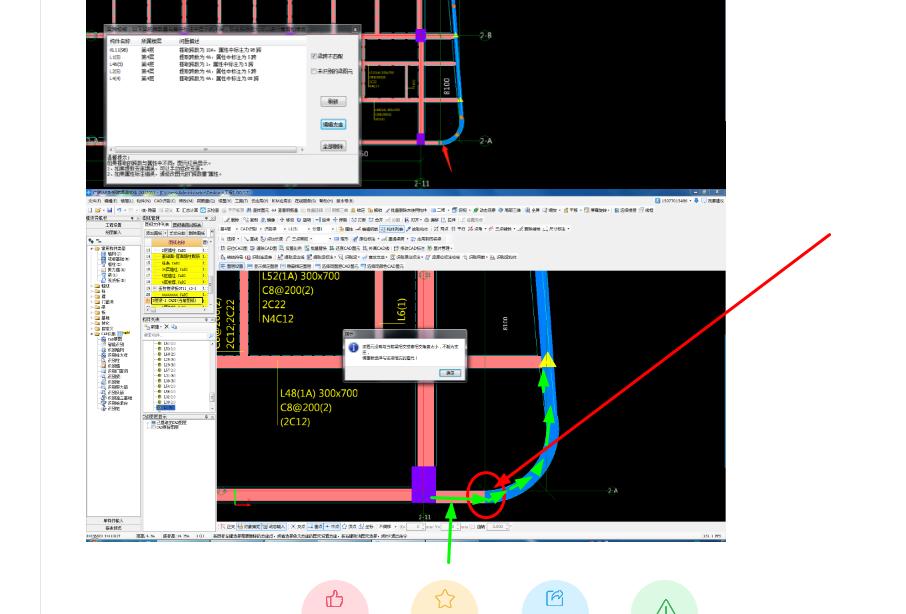Switch to the 图纸楼层对照表 tab

pyautogui.click(x=187, y=225)
